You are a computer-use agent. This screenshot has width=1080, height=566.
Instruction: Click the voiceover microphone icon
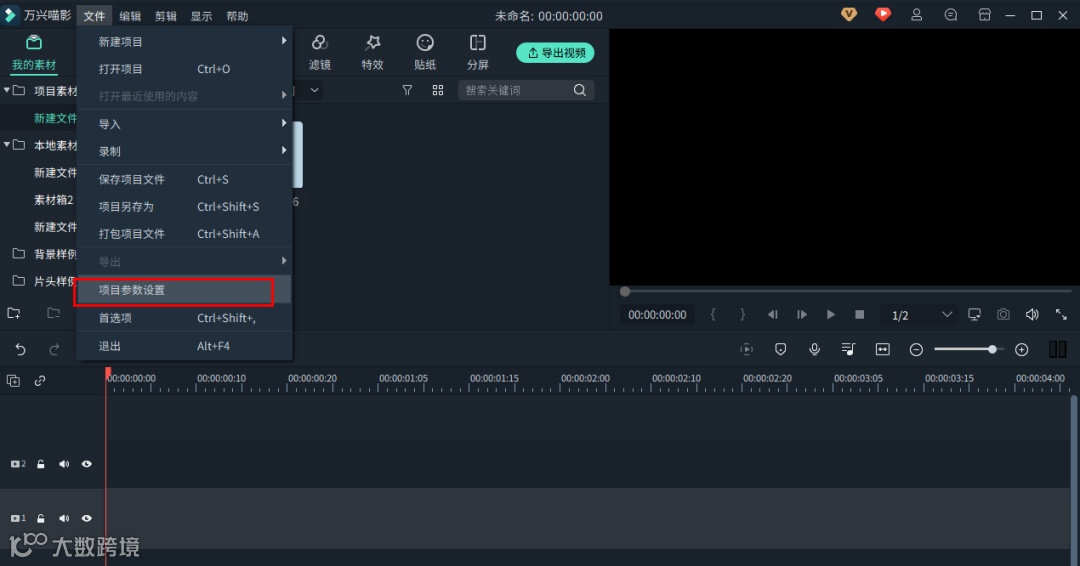point(814,350)
